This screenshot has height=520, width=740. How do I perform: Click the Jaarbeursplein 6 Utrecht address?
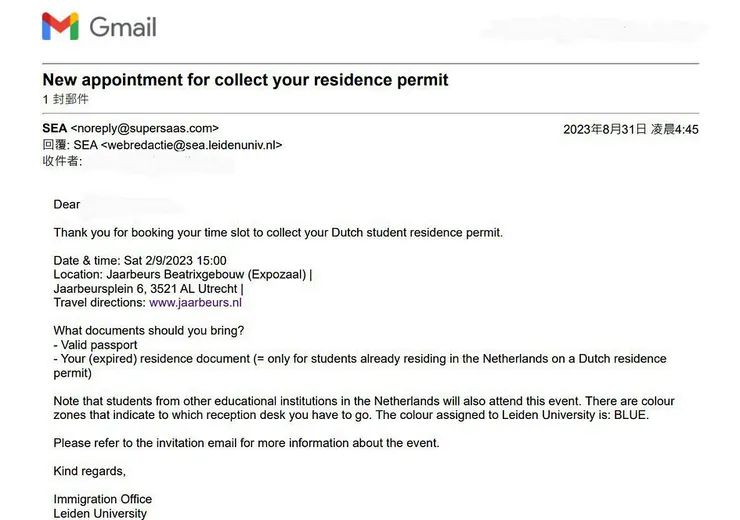click(x=148, y=289)
